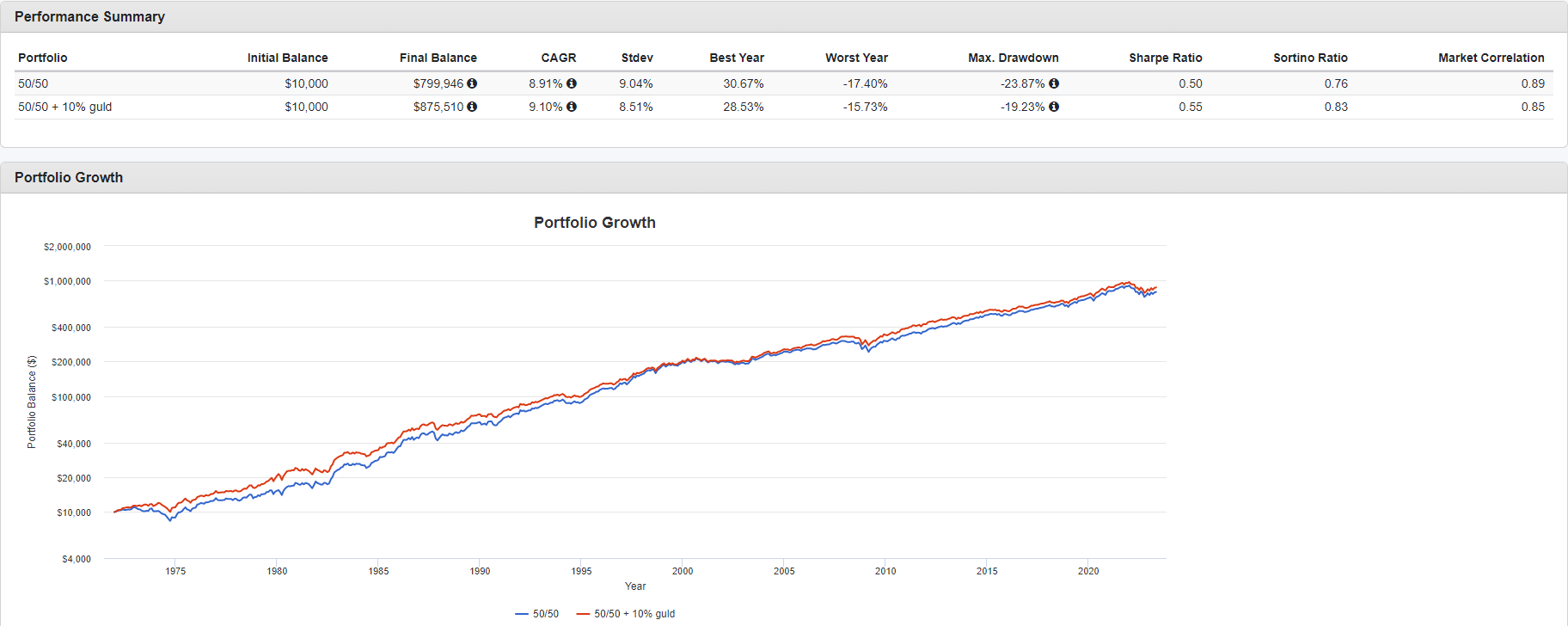Open info icon next to 8.91% CAGR

(x=572, y=83)
